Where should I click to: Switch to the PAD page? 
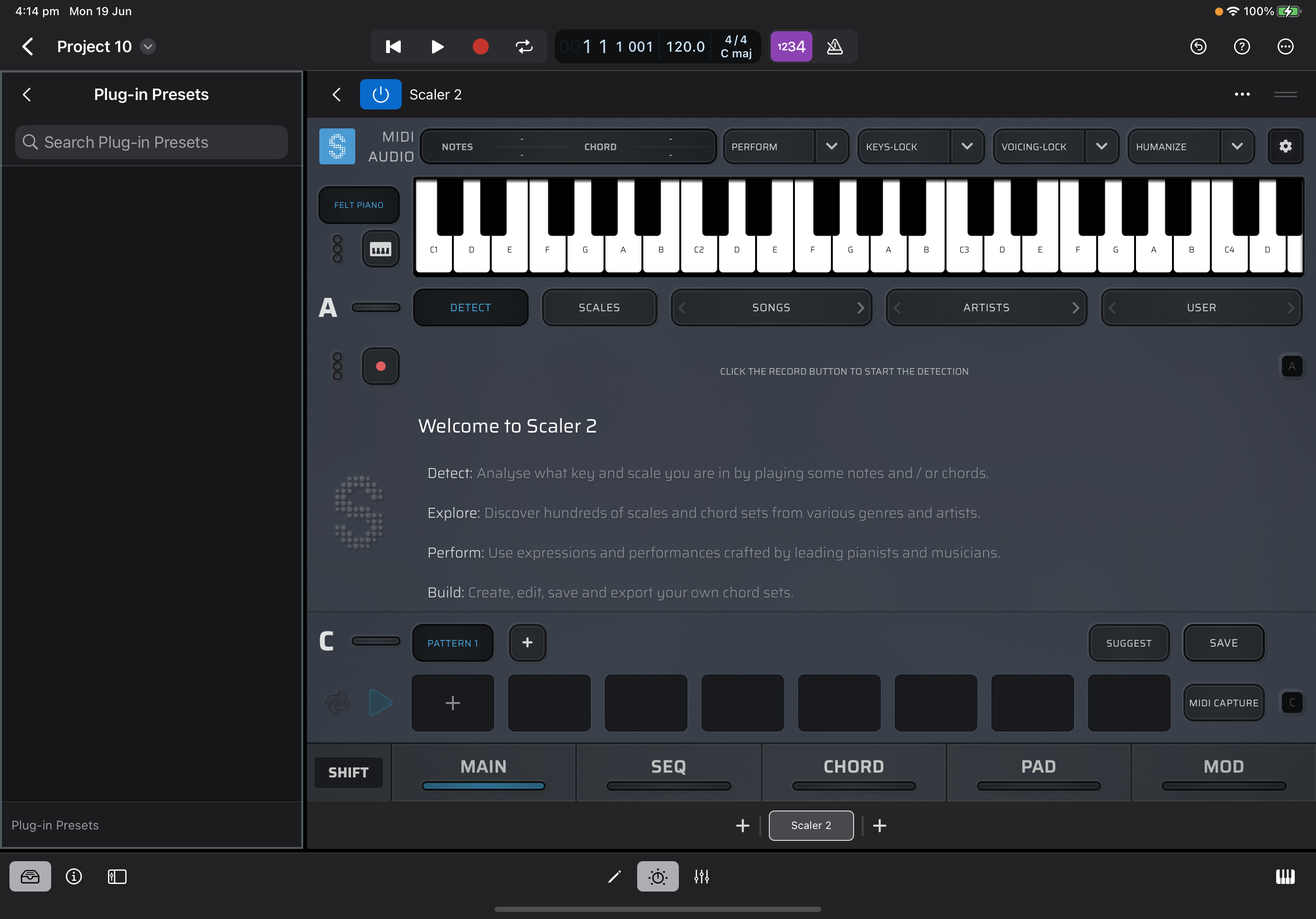[x=1038, y=773]
